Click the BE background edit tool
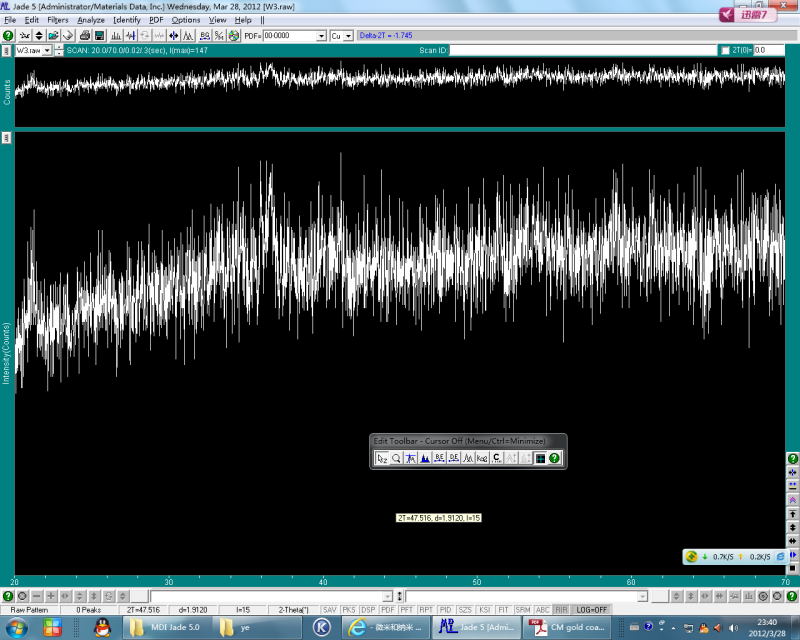 coord(439,458)
